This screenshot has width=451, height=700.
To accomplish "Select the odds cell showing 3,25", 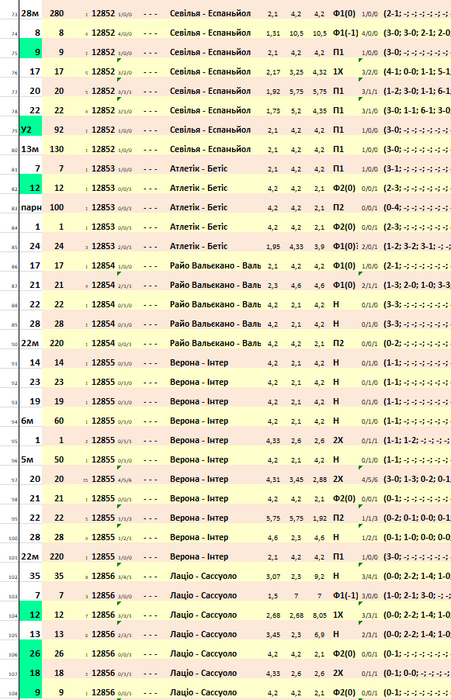I will pyautogui.click(x=296, y=72).
